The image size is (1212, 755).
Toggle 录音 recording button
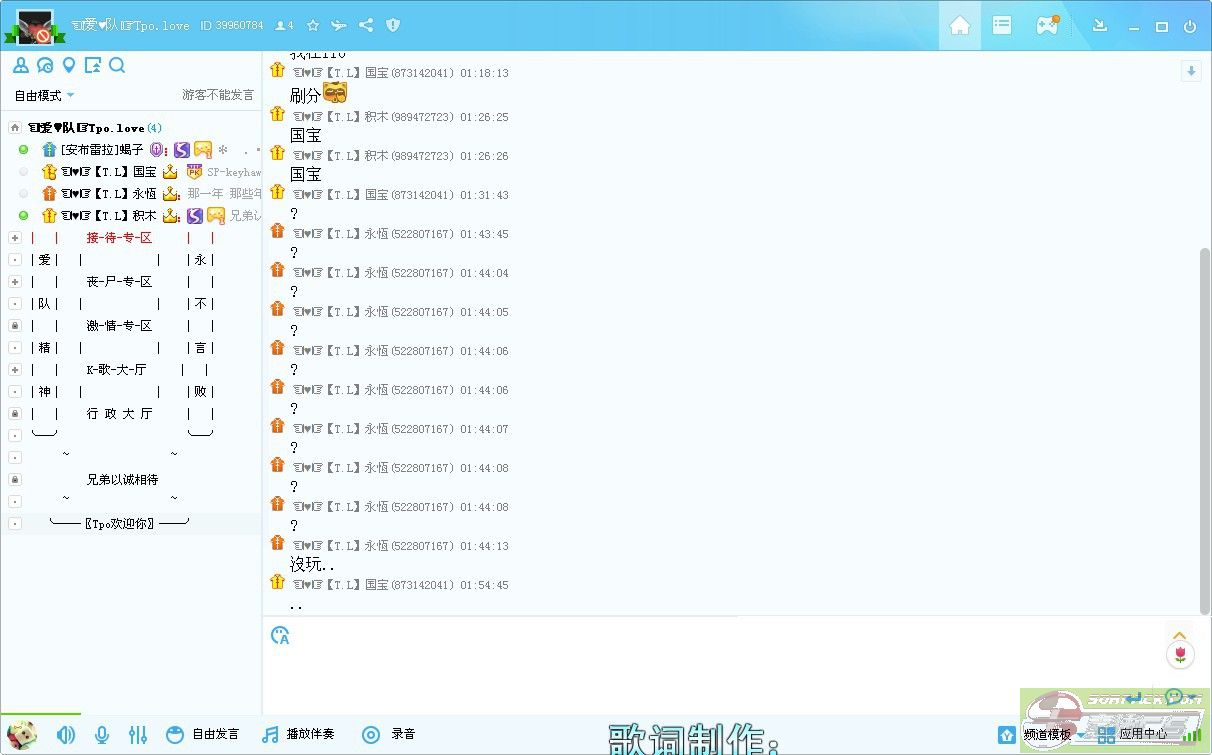point(389,734)
